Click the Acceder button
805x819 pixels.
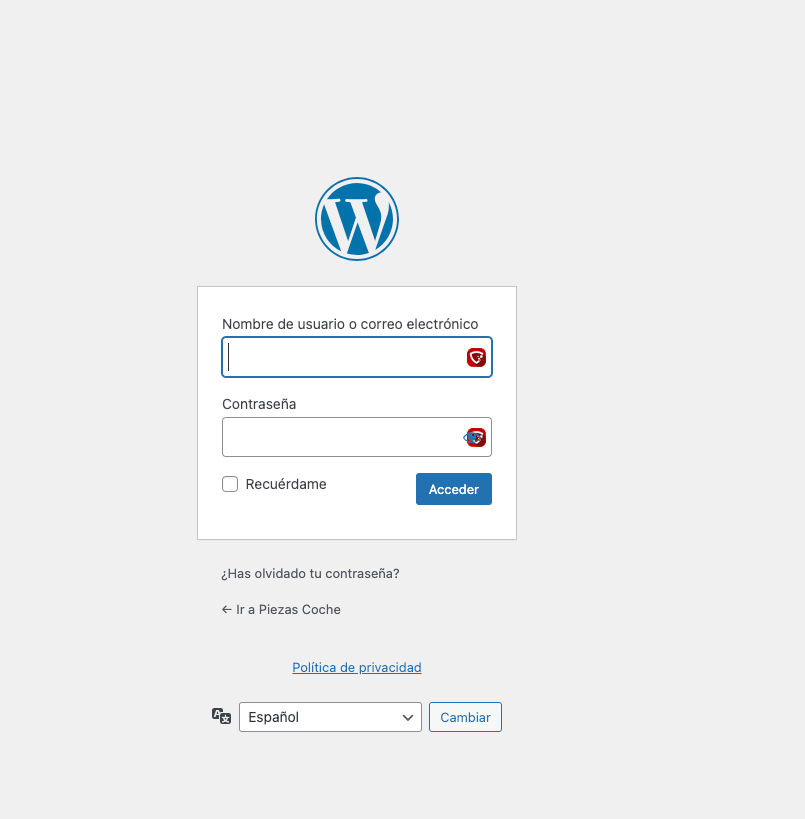pos(453,489)
